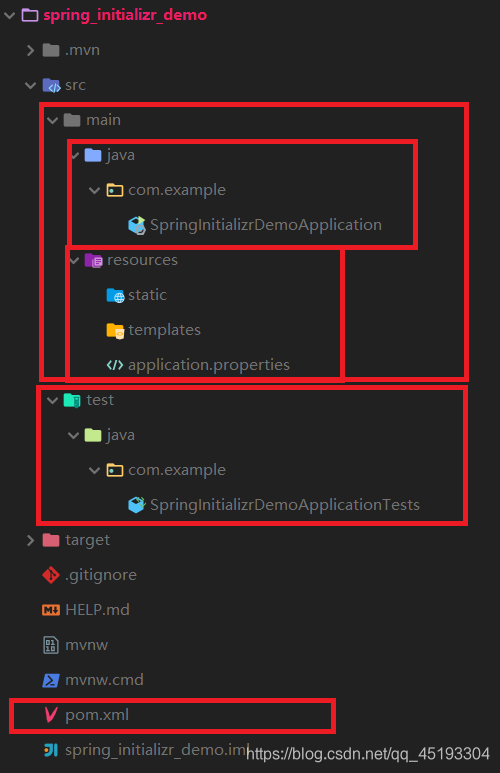
Task: Collapse the test folder chevron
Action: 52,400
